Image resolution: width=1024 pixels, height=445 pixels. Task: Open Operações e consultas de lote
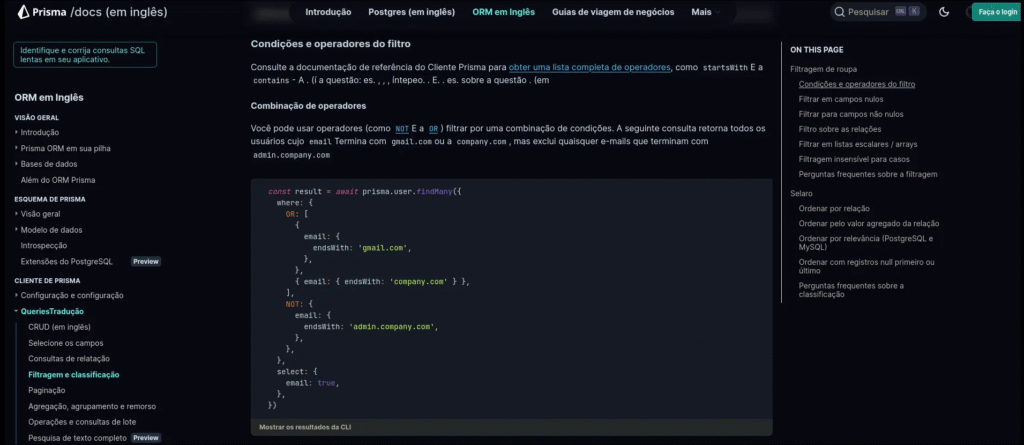[x=82, y=422]
